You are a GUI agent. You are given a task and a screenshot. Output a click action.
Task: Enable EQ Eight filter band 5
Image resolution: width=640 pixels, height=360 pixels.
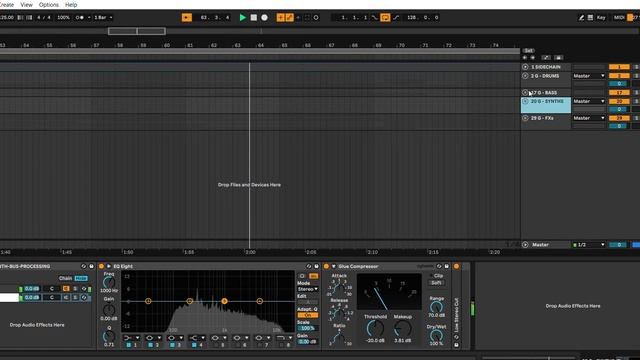click(216, 345)
